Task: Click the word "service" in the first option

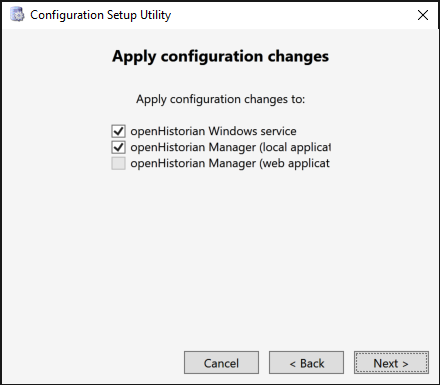Action: click(278, 131)
